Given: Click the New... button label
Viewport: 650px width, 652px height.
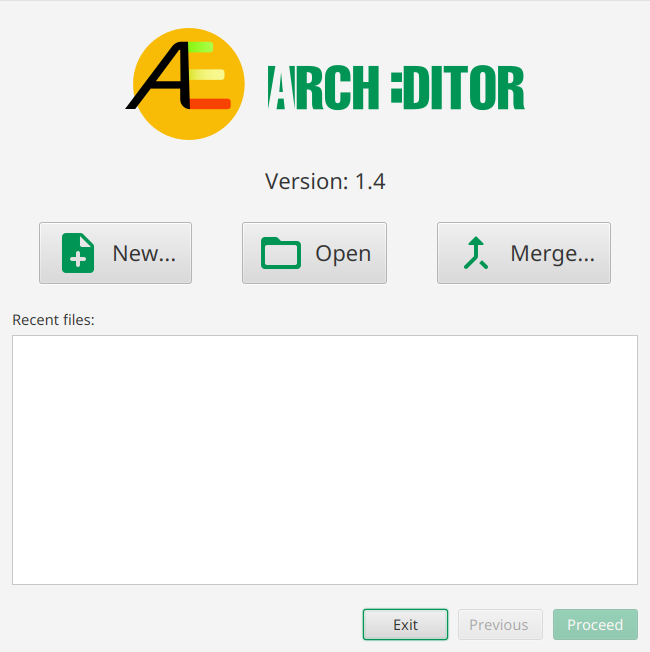Looking at the screenshot, I should [x=144, y=253].
